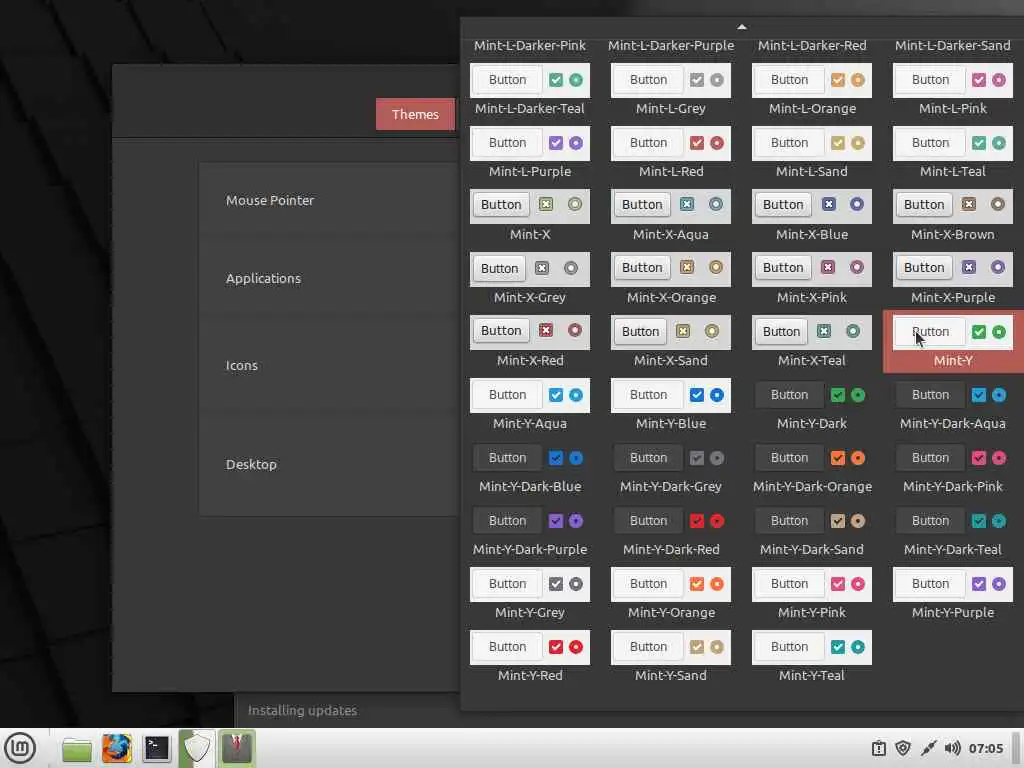Select the Mint-X-Pink theme
Screen dimensions: 1024x768
tap(812, 279)
